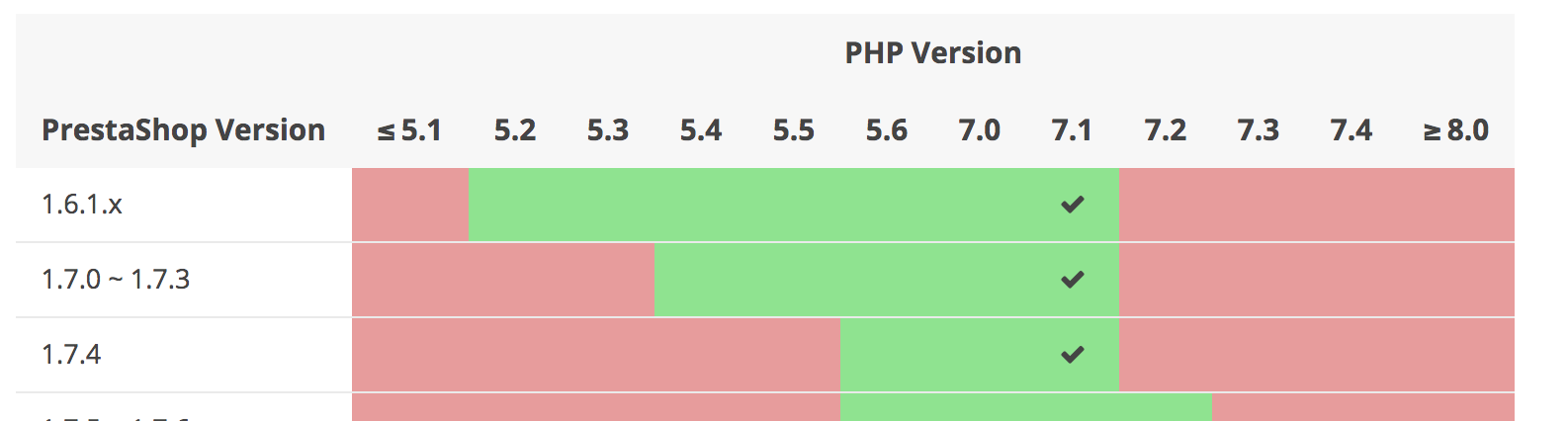Select the PHP Version header title
1568x421 pixels.
(932, 52)
